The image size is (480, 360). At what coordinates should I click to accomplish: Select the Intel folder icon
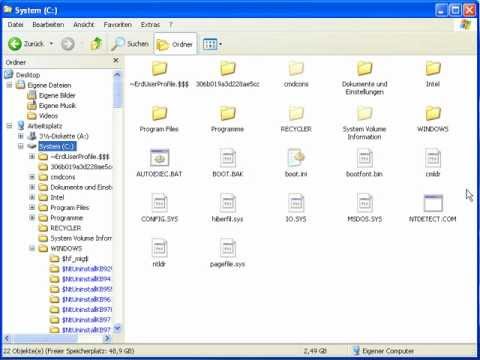click(x=433, y=68)
